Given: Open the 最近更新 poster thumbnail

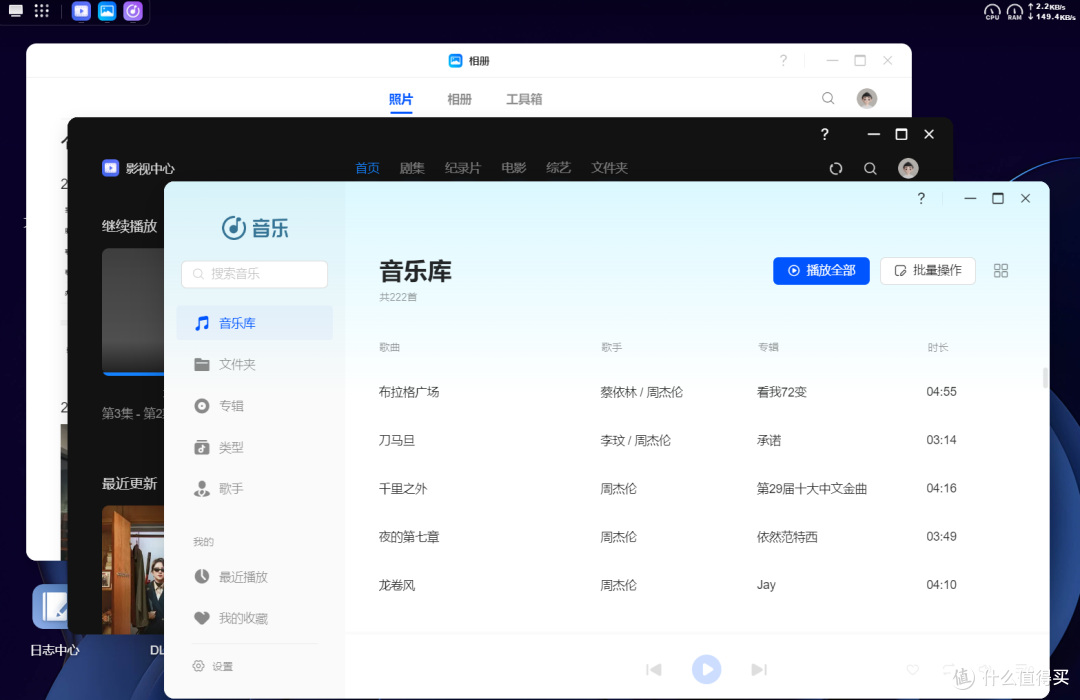Looking at the screenshot, I should 133,569.
